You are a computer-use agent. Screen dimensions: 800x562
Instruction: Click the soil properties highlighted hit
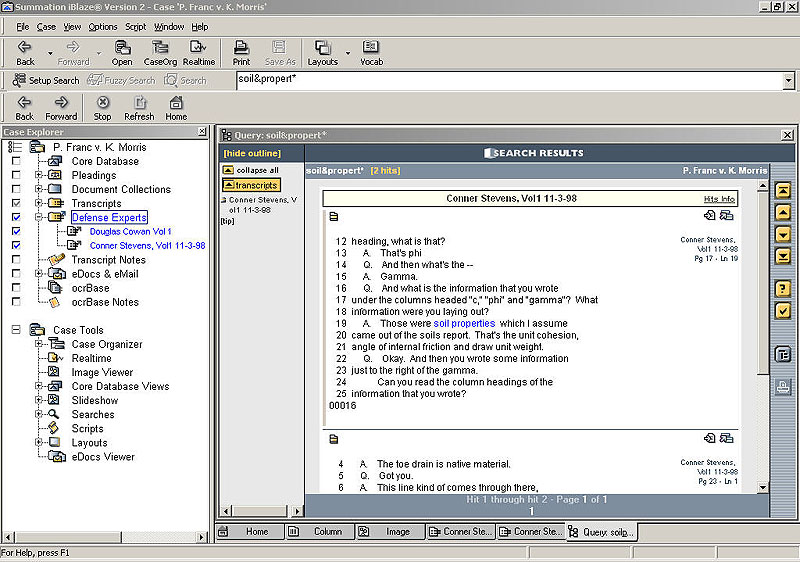point(464,323)
